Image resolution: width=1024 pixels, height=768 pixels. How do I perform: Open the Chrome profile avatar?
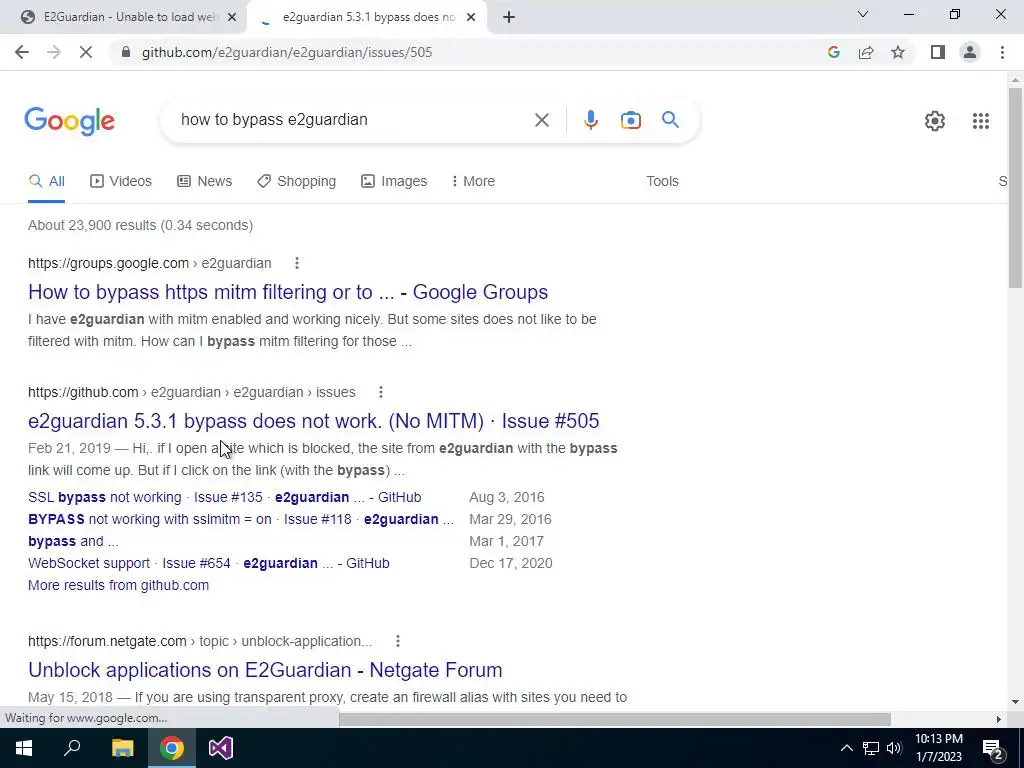[970, 52]
